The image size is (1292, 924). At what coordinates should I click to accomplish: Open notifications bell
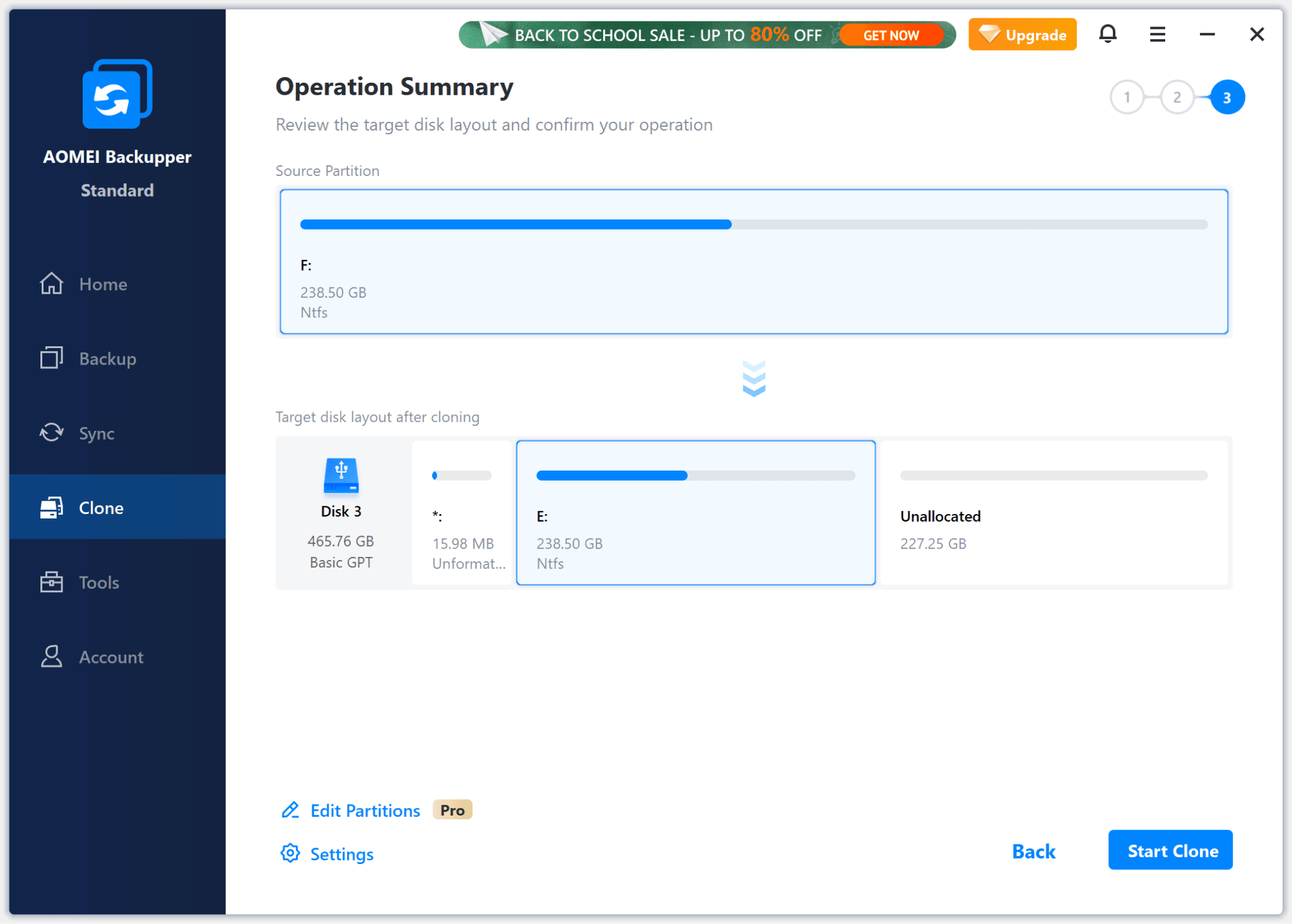click(1108, 33)
